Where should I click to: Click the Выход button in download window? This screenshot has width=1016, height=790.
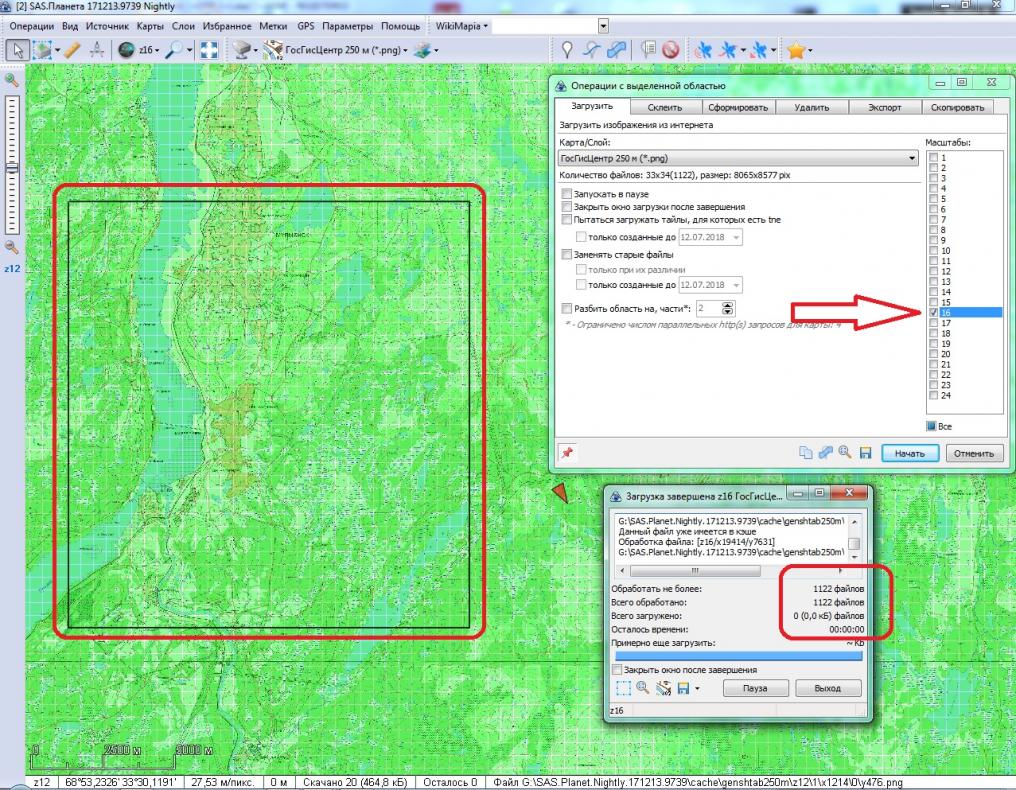(827, 688)
